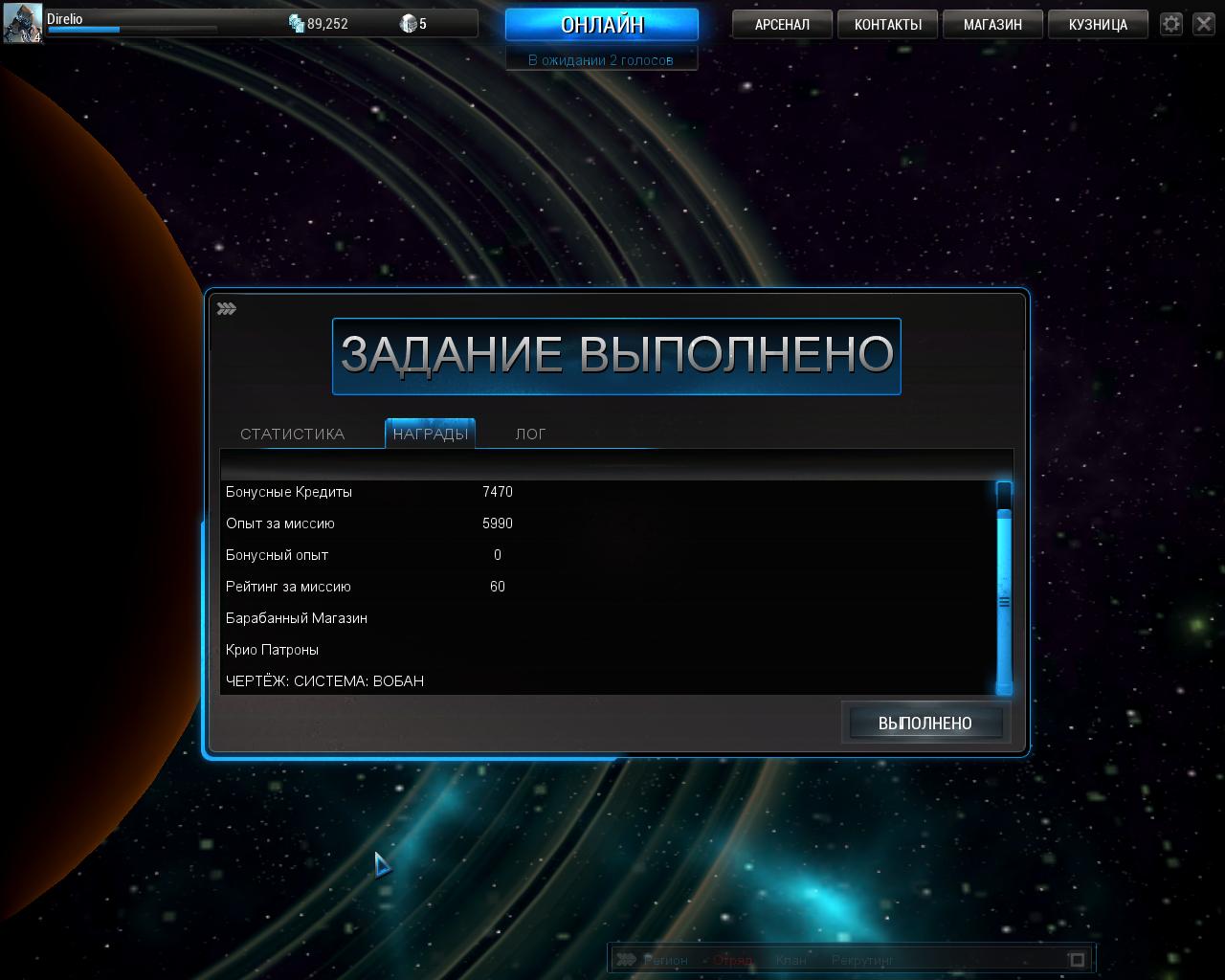Click the 'ЗАДАНИЕ ВЫПОЛНЕНО' title banner
1225x980 pixels.
click(616, 356)
